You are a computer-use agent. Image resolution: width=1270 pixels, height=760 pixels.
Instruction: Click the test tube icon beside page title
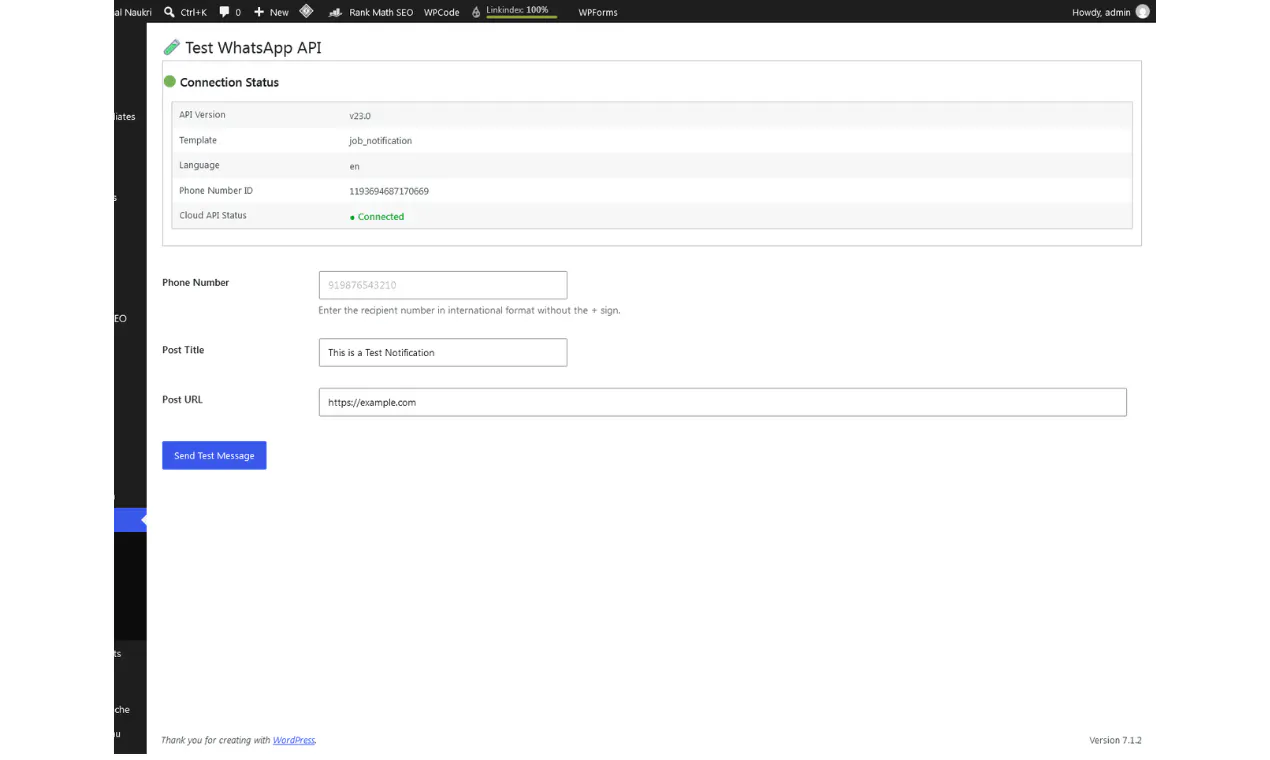pos(172,47)
